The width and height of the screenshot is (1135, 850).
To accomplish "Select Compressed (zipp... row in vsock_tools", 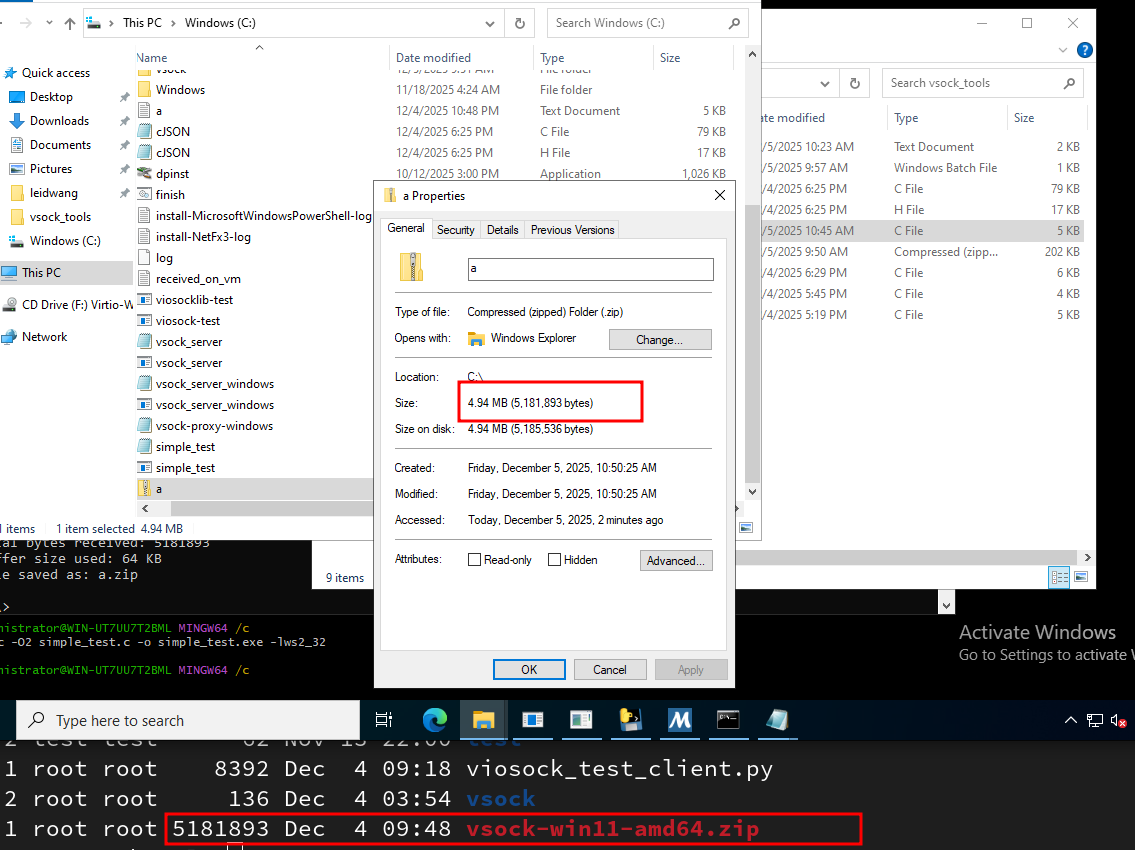I will tap(922, 252).
